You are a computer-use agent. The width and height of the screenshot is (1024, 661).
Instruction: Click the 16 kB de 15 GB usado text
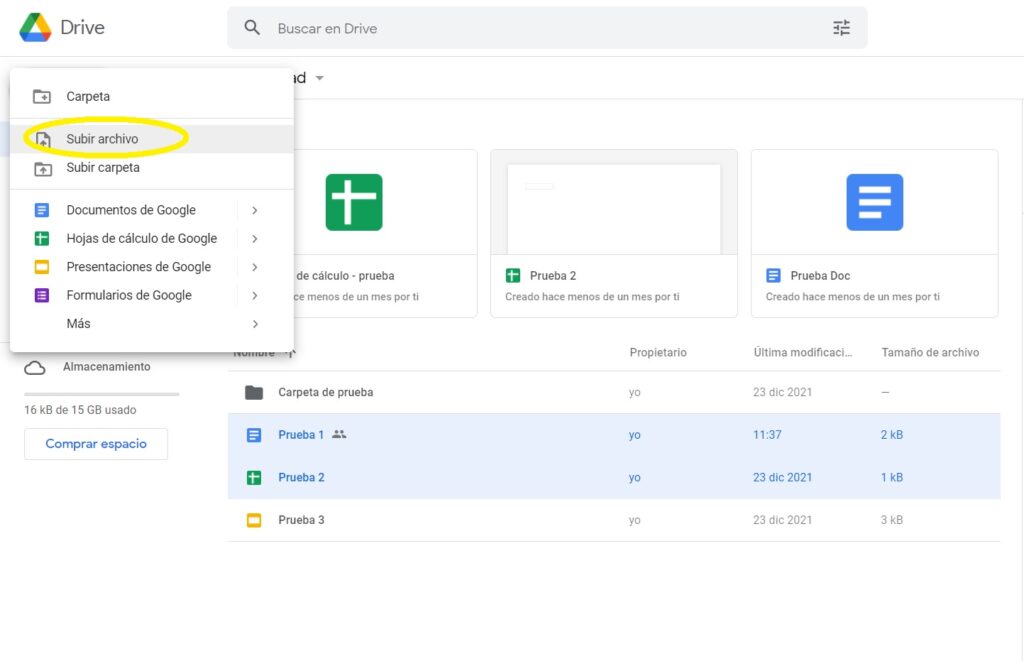(x=80, y=410)
